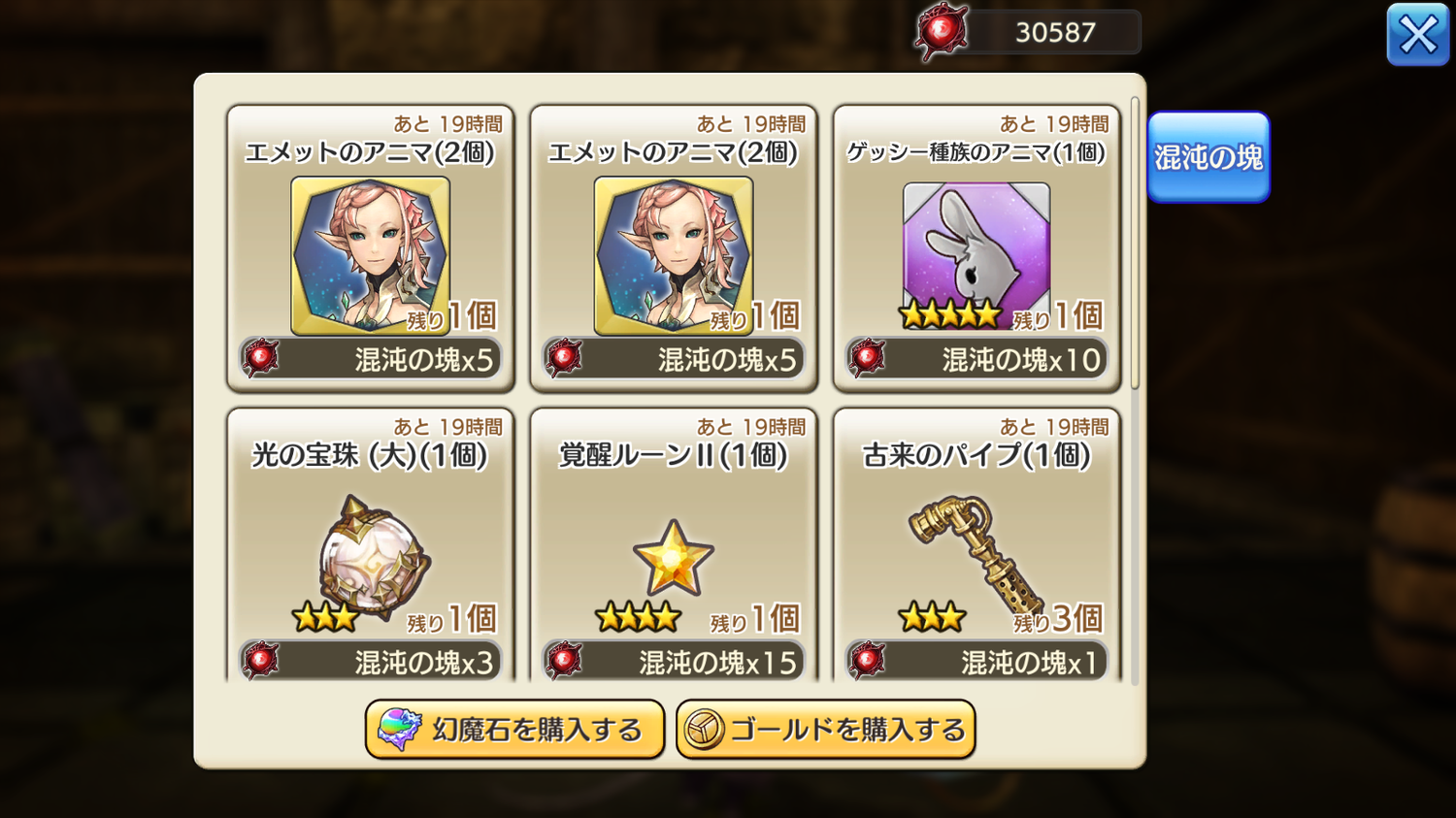Purchase ancient pipe for 混沌の塊x1
Image resolution: width=1456 pixels, height=818 pixels.
tap(976, 662)
